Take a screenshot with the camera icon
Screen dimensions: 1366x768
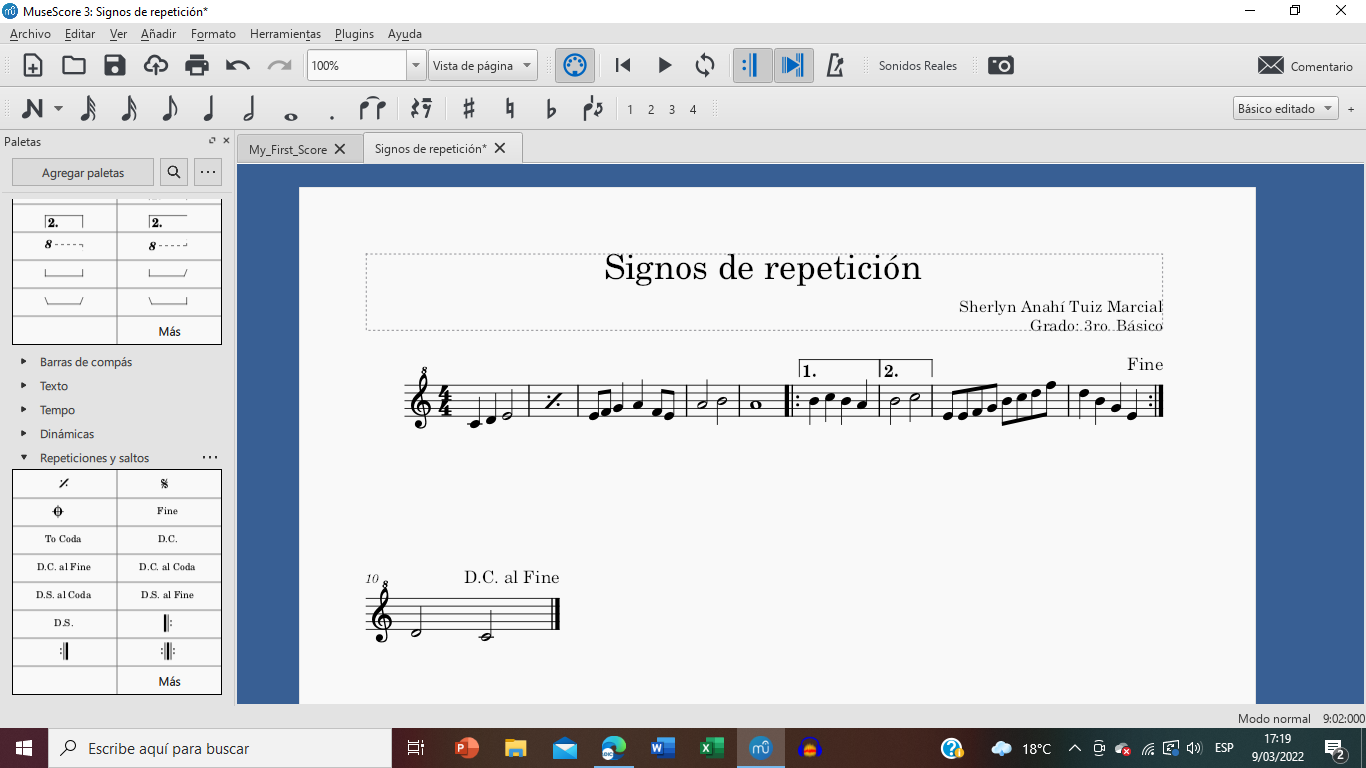(x=1001, y=66)
